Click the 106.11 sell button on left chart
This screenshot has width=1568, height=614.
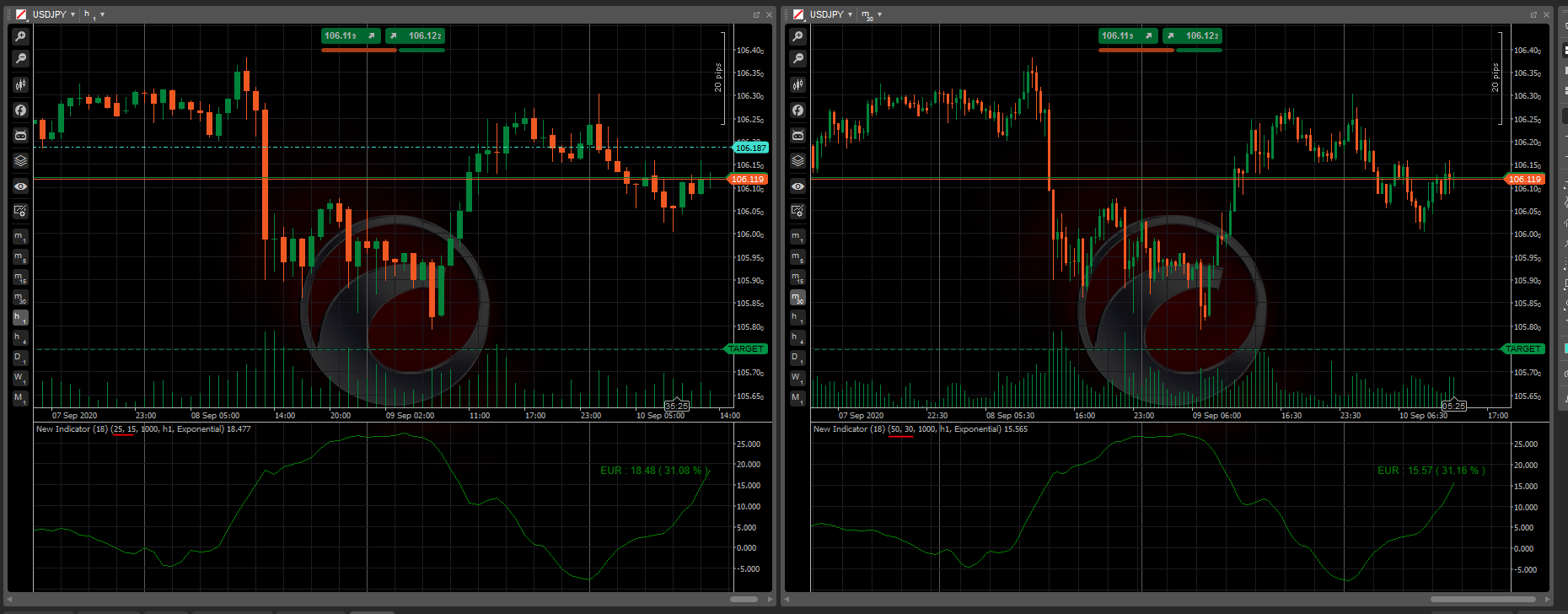[x=351, y=35]
